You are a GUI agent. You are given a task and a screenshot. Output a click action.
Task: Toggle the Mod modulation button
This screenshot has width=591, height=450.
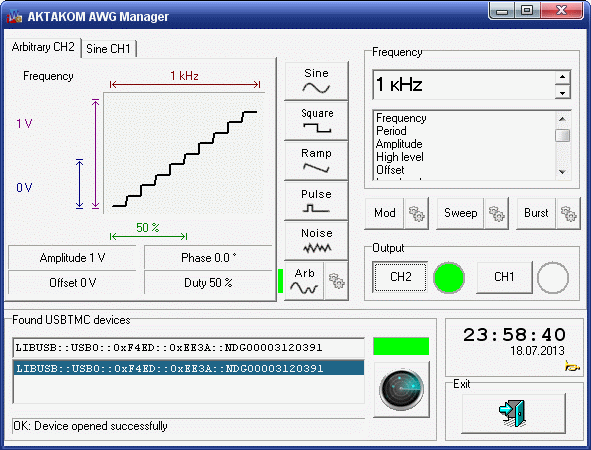click(385, 213)
